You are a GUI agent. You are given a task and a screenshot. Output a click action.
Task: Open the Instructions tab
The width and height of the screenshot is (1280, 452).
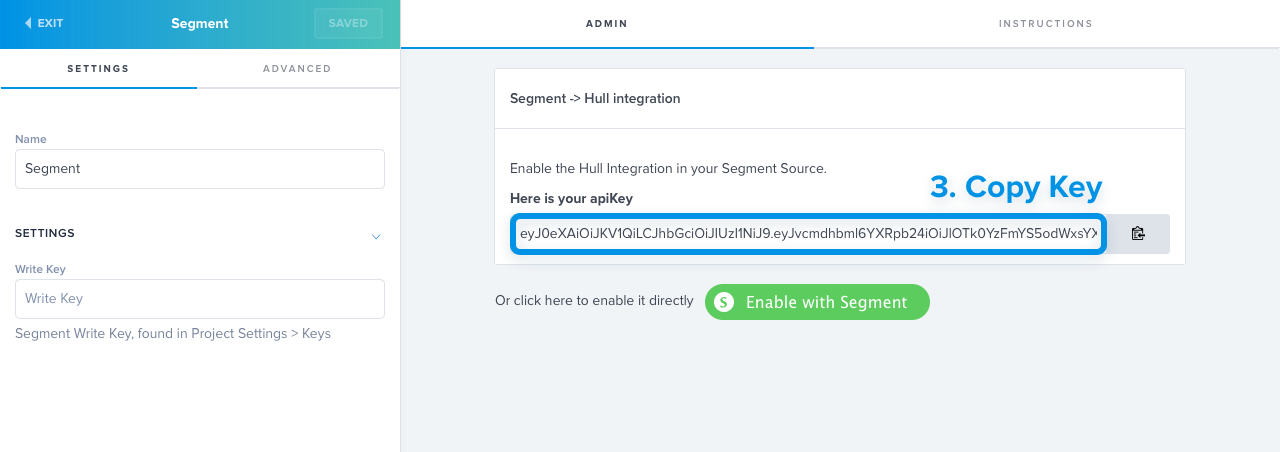(x=1046, y=24)
